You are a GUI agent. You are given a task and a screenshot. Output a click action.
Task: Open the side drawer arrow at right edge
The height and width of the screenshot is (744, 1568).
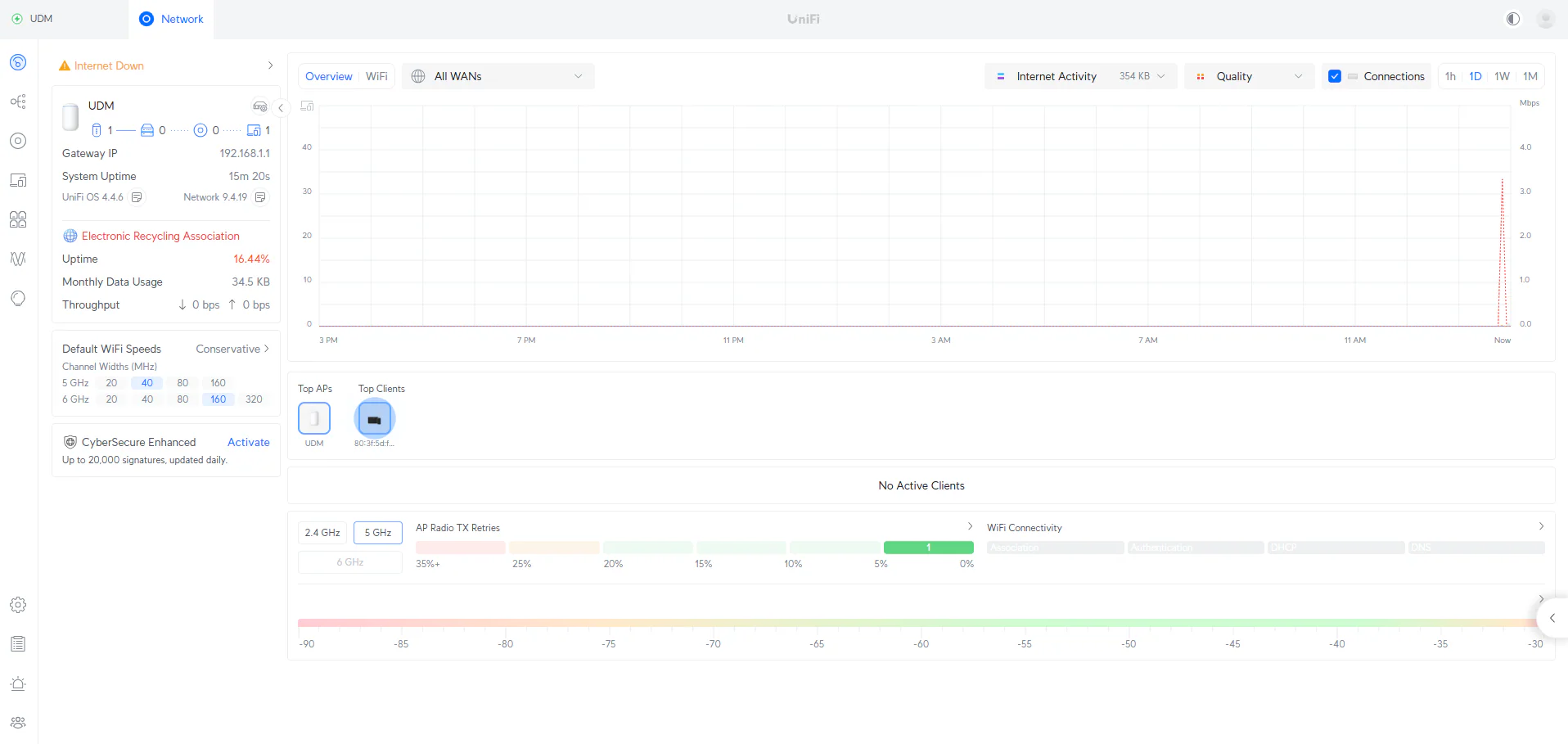(1552, 618)
